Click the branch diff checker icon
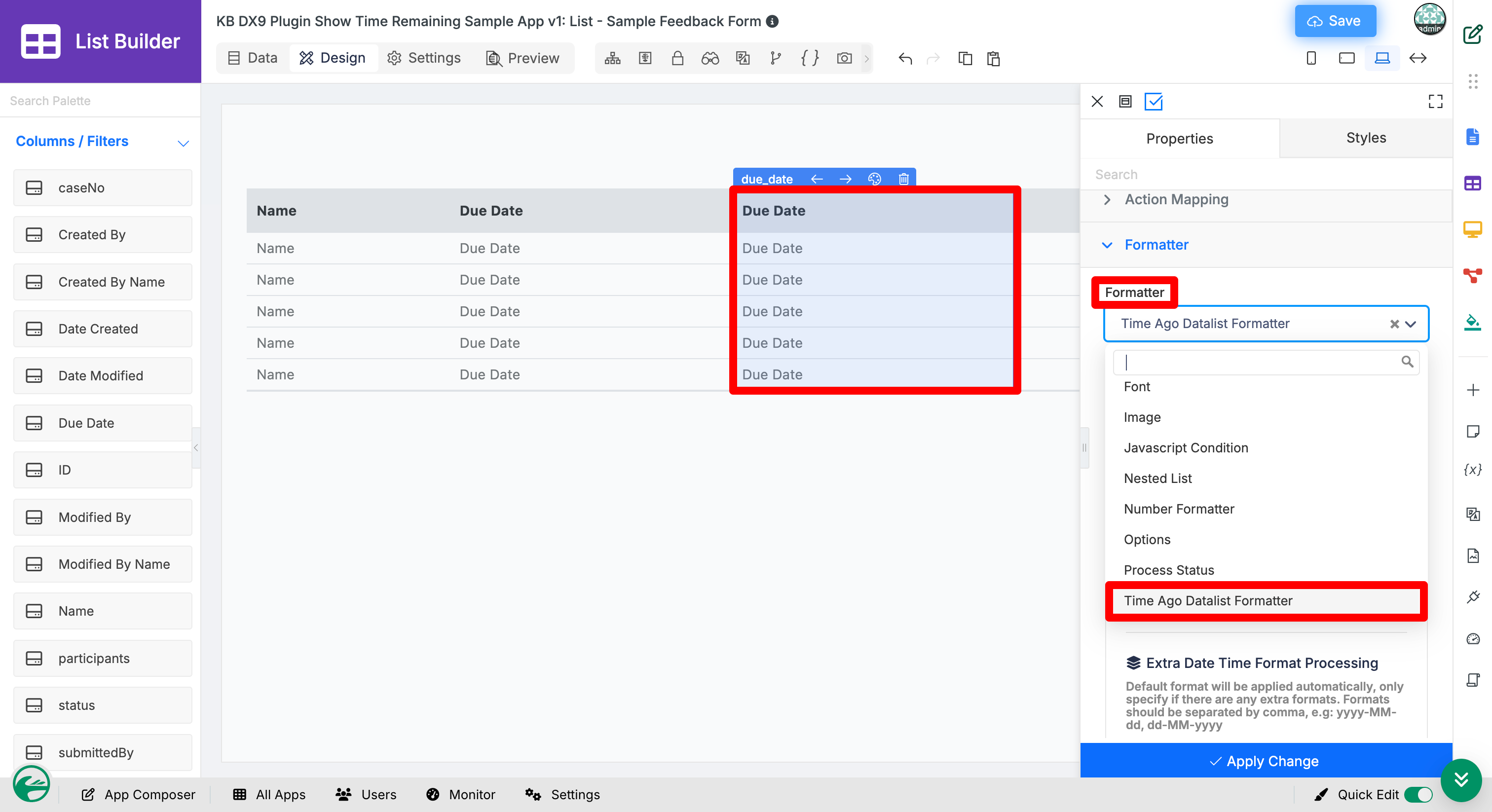The width and height of the screenshot is (1492, 812). coord(776,58)
